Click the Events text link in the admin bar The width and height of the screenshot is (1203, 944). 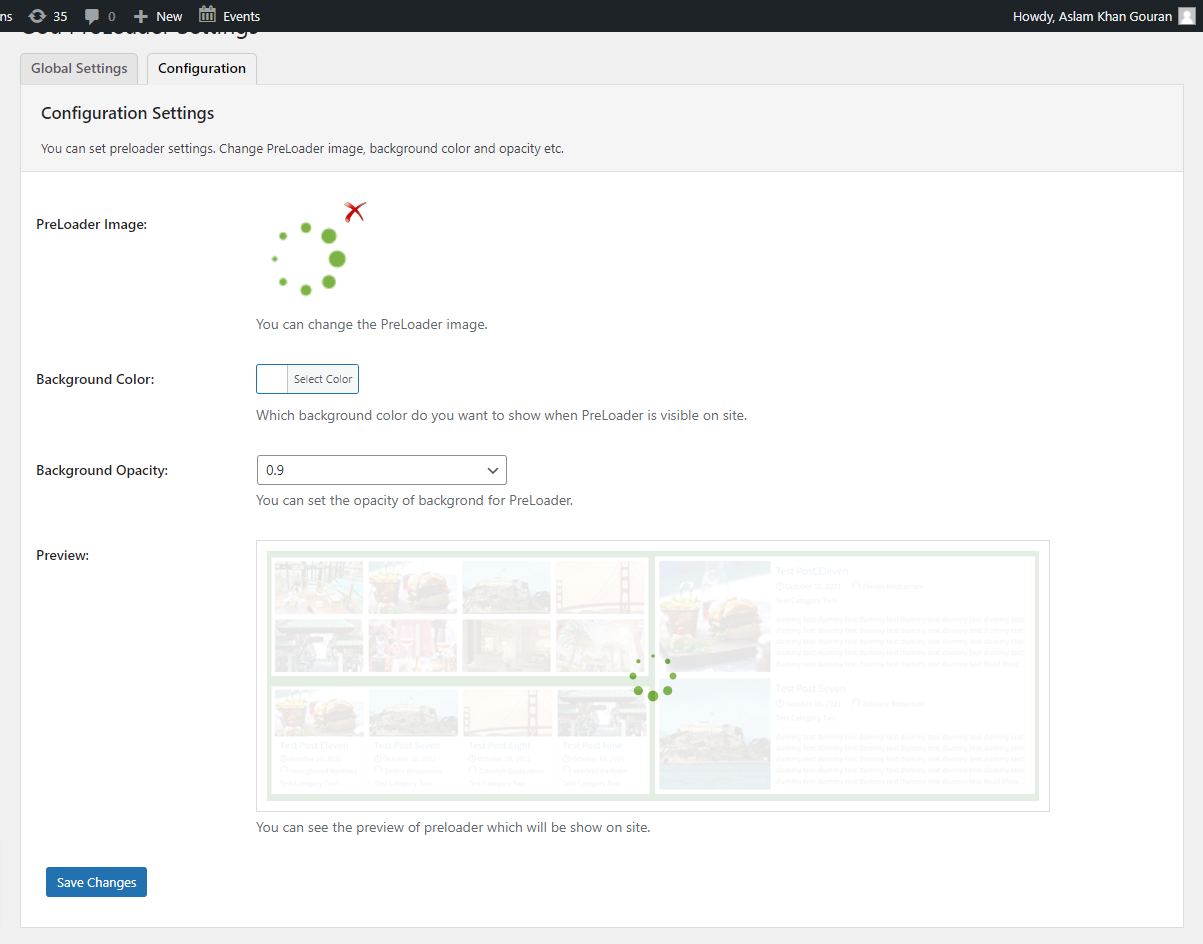(x=241, y=16)
